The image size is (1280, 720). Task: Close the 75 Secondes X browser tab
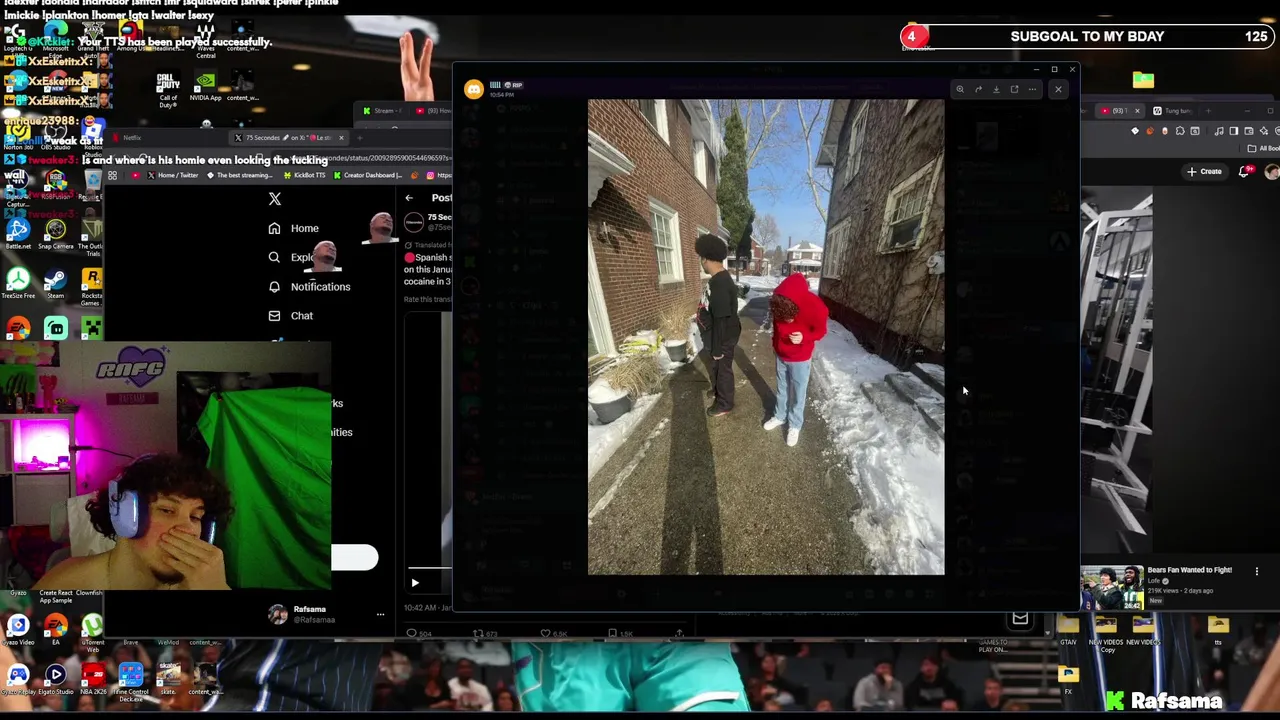click(x=341, y=138)
